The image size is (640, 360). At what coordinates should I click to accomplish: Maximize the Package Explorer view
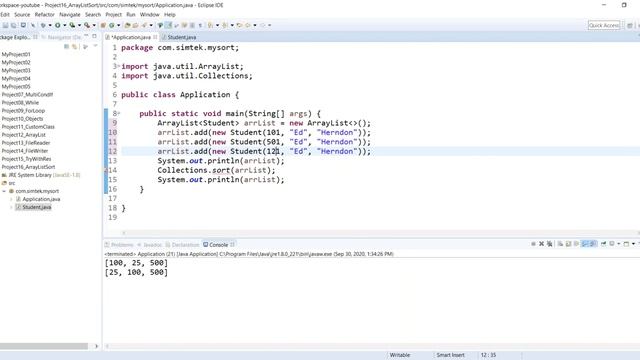point(94,36)
